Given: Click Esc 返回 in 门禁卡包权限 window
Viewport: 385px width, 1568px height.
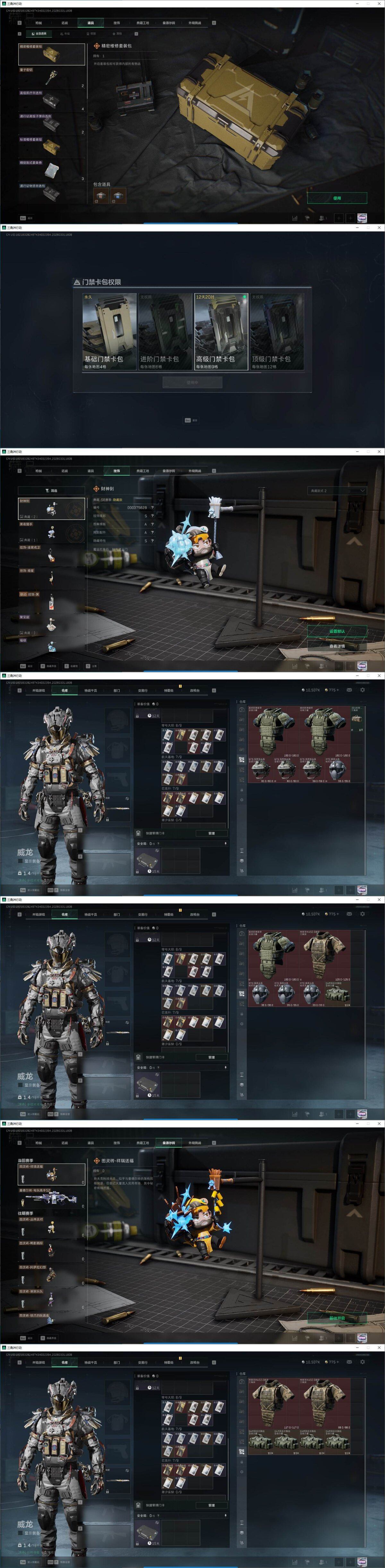Looking at the screenshot, I should (191, 420).
